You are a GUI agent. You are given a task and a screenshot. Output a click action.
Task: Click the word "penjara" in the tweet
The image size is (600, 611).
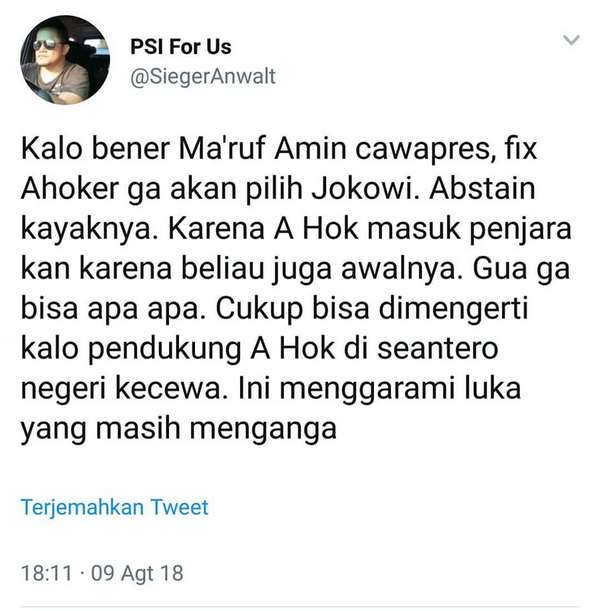tap(520, 230)
